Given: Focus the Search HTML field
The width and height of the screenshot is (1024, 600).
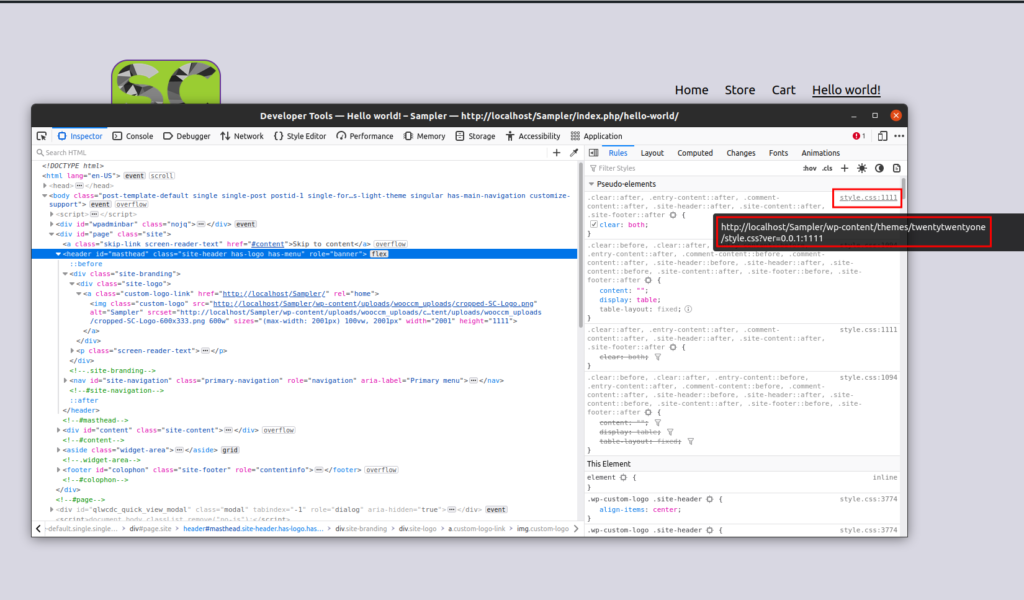Looking at the screenshot, I should 291,153.
